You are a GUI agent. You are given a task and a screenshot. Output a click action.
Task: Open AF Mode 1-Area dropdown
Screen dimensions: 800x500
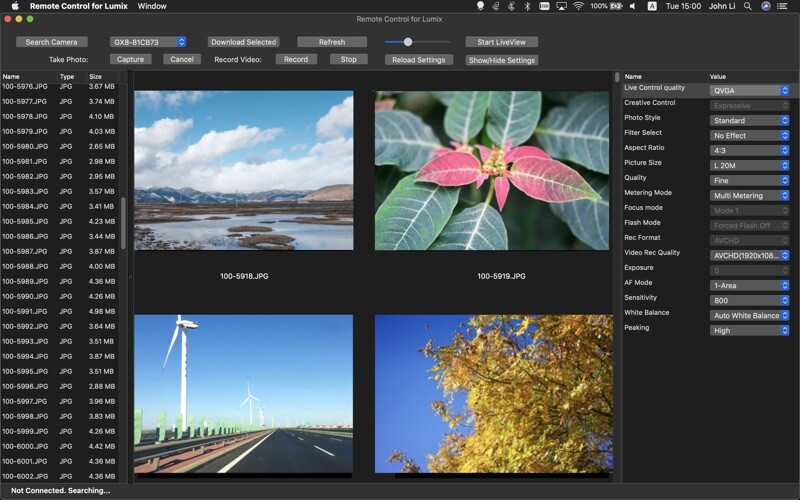coord(749,285)
